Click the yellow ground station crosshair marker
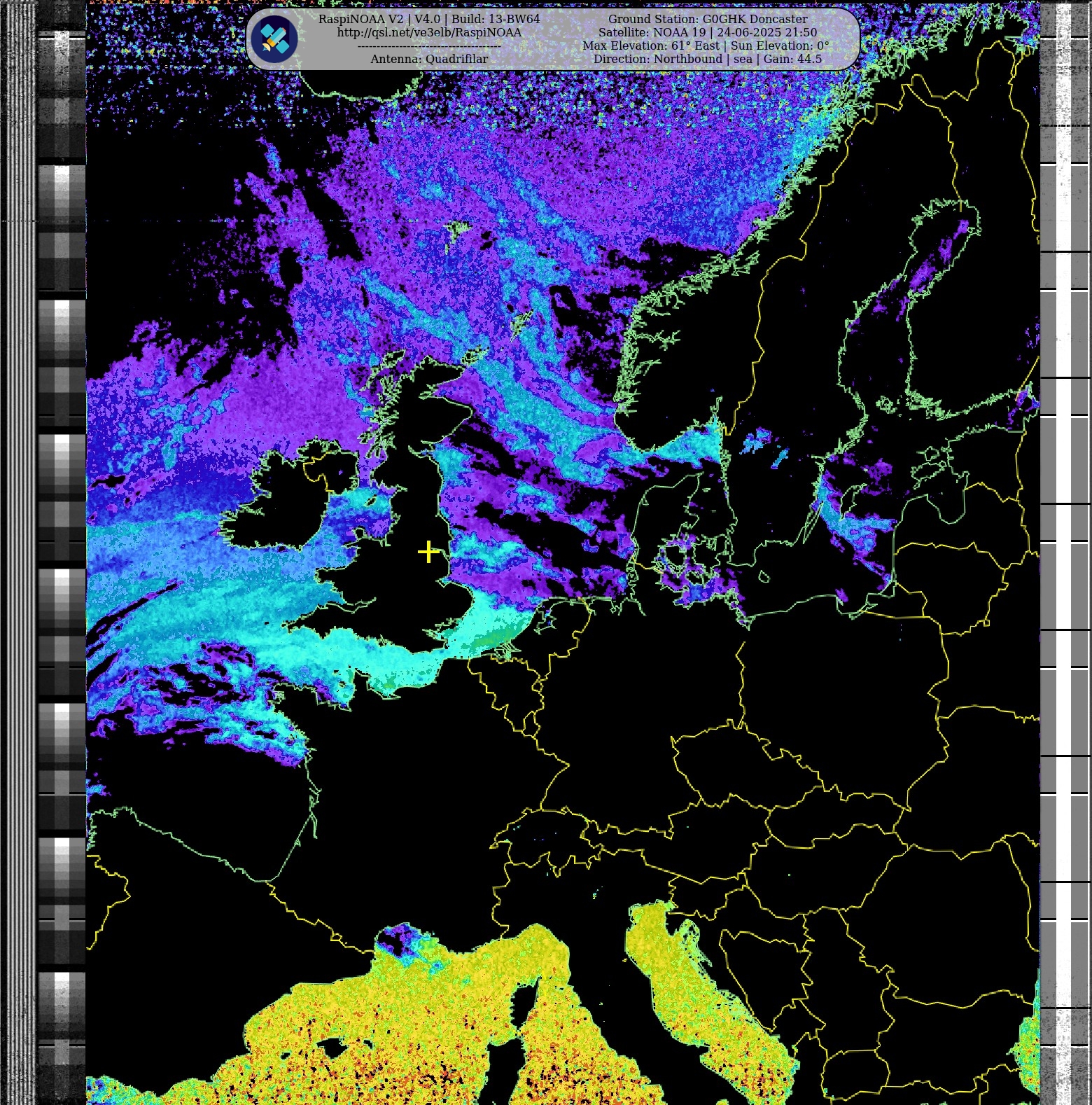 coord(428,552)
